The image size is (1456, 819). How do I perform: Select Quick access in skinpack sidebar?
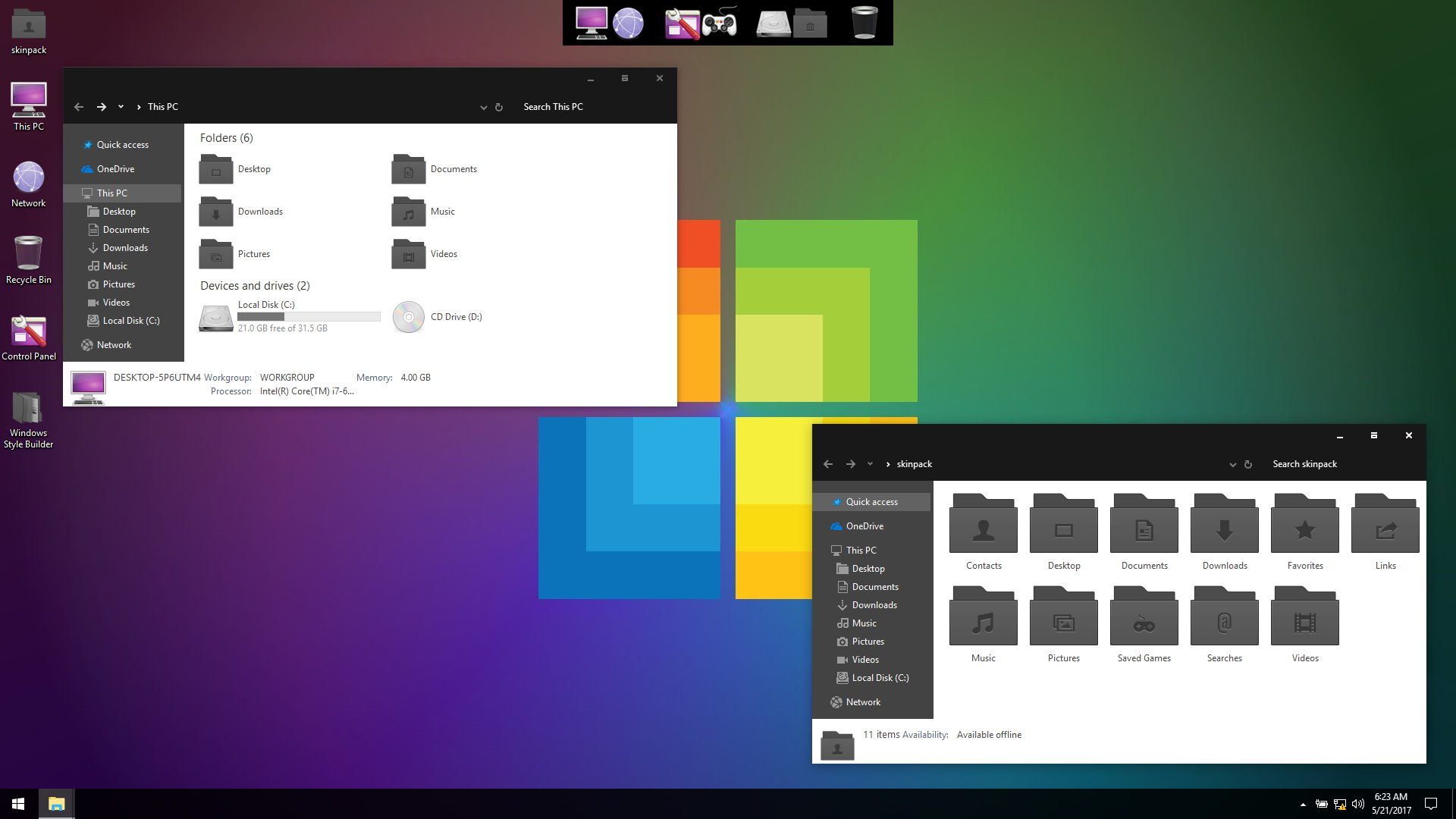[871, 502]
